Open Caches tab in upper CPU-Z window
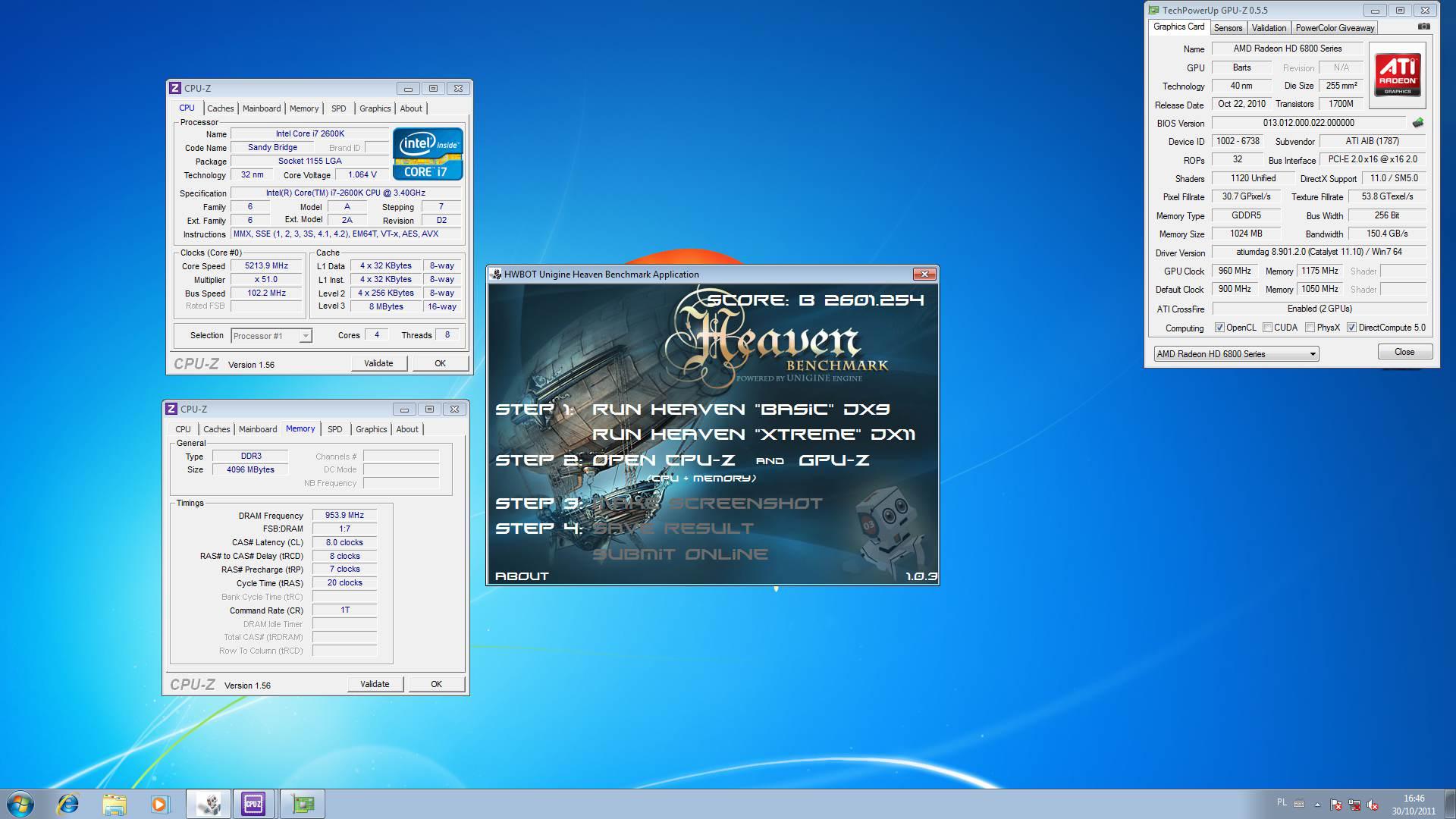This screenshot has height=819, width=1456. (221, 108)
